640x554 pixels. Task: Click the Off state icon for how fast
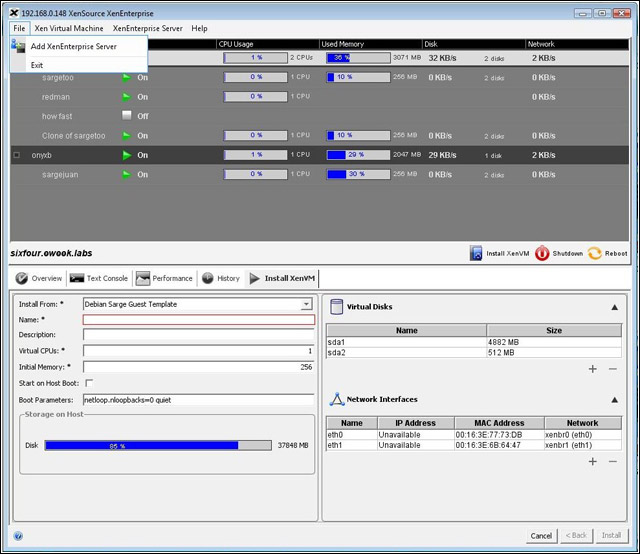pyautogui.click(x=127, y=116)
